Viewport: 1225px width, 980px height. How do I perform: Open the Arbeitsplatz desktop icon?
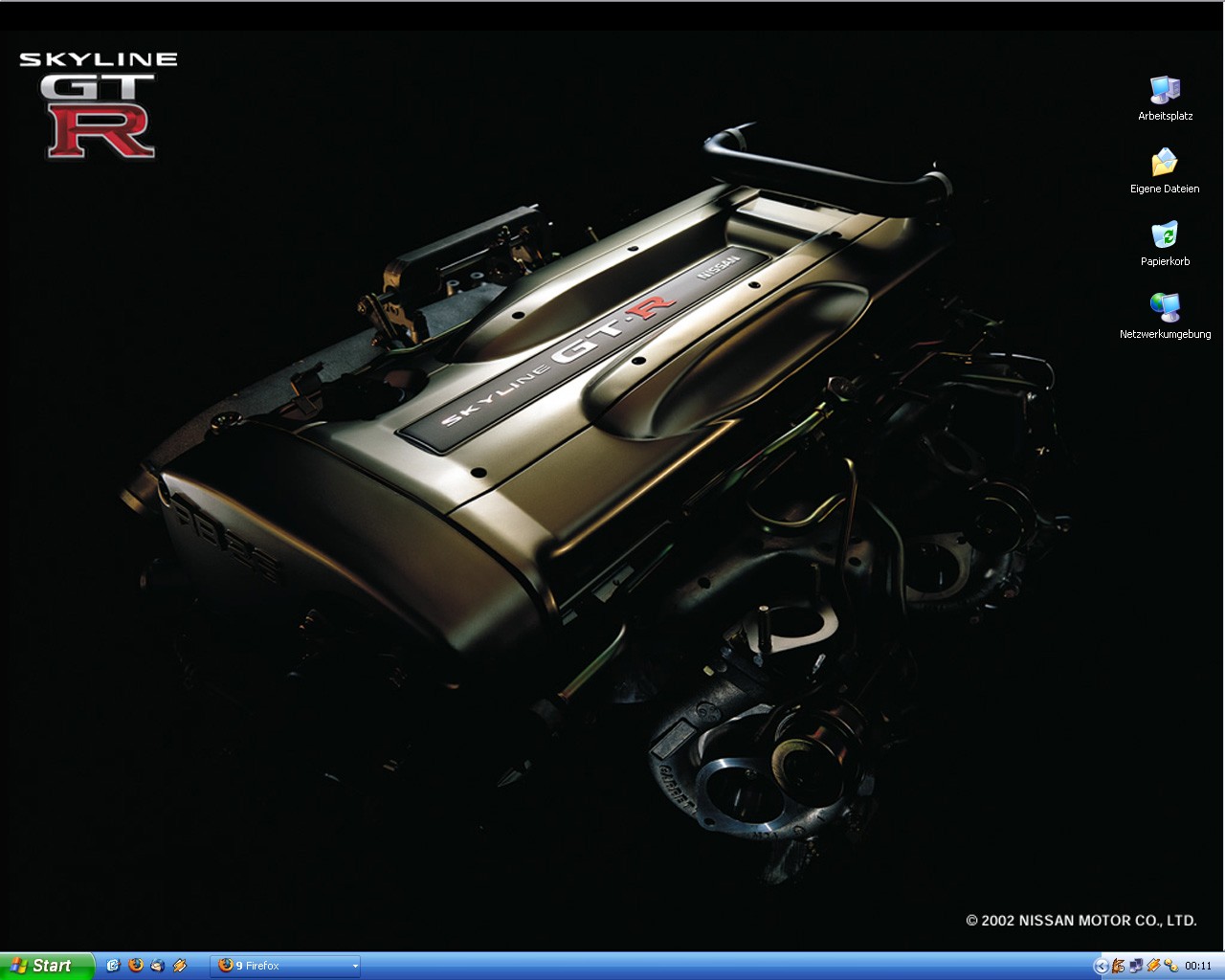tap(1165, 98)
